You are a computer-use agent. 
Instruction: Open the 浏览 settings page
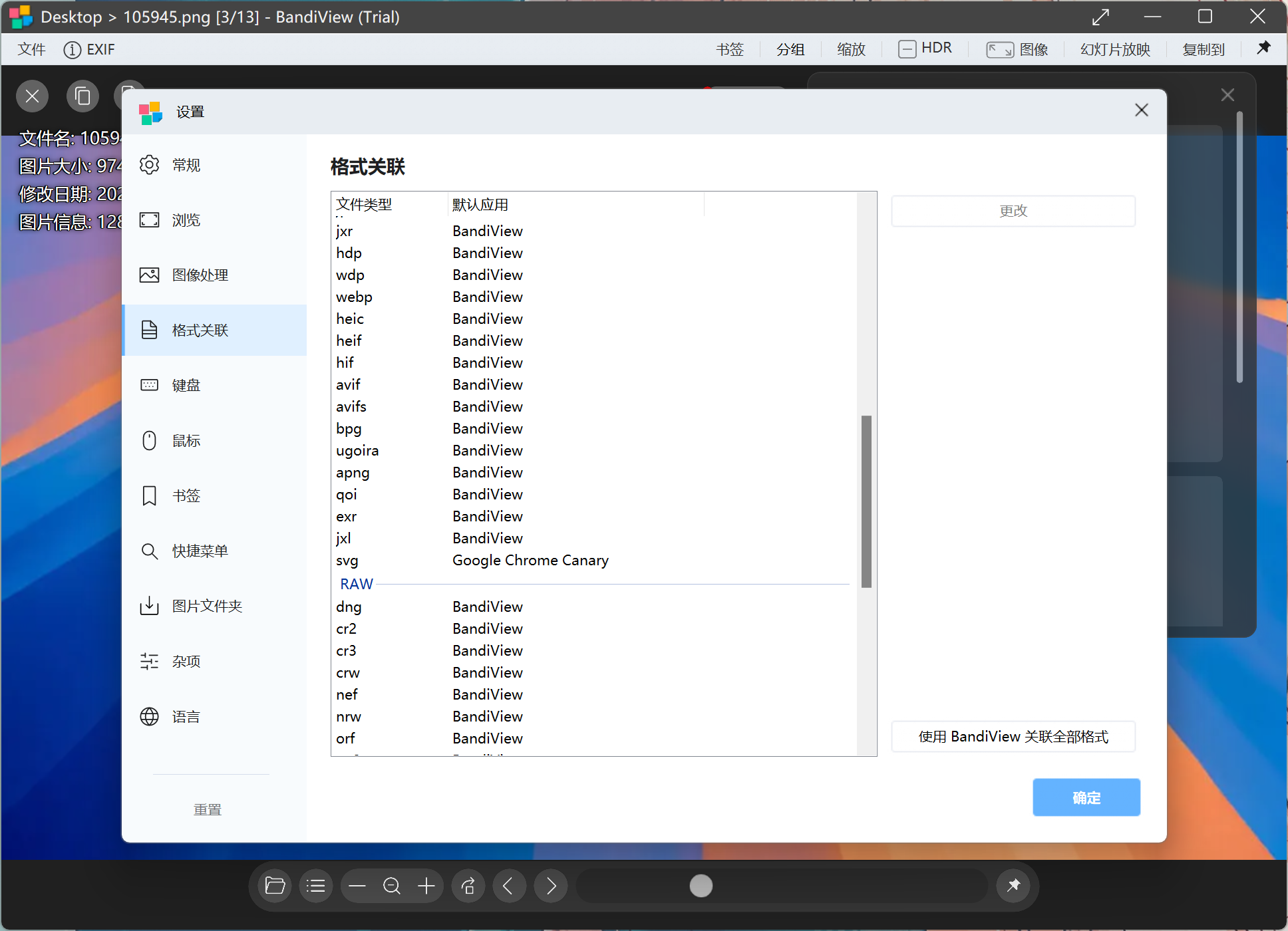click(214, 220)
